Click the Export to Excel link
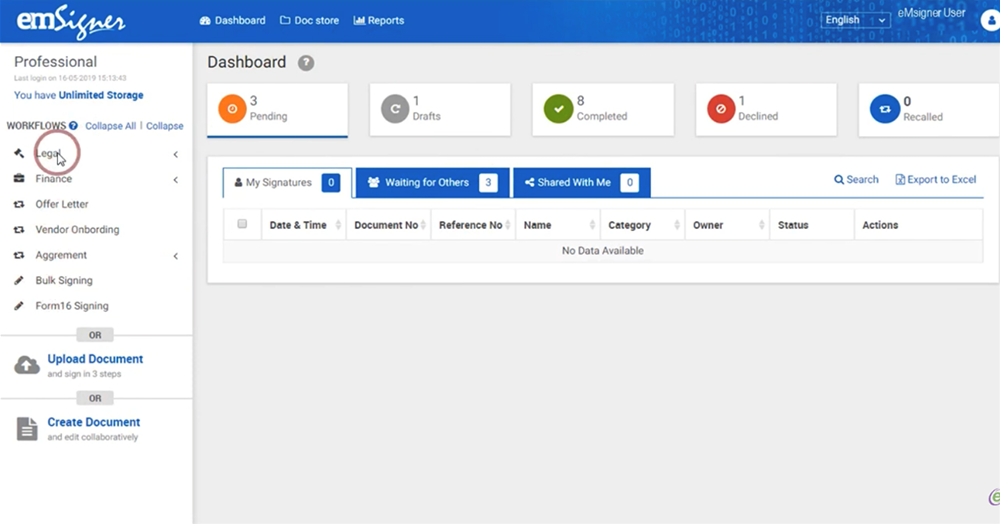Image resolution: width=1000 pixels, height=524 pixels. point(935,180)
